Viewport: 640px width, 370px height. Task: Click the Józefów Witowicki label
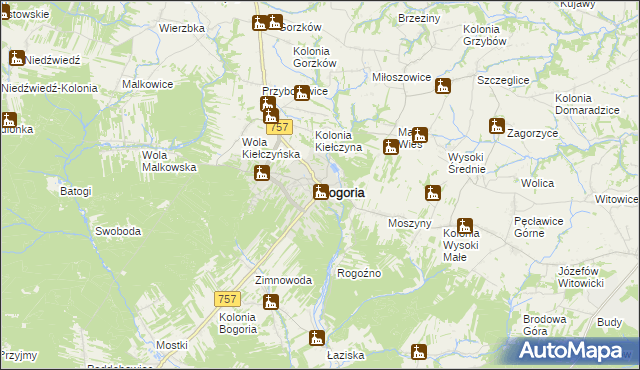pyautogui.click(x=581, y=277)
